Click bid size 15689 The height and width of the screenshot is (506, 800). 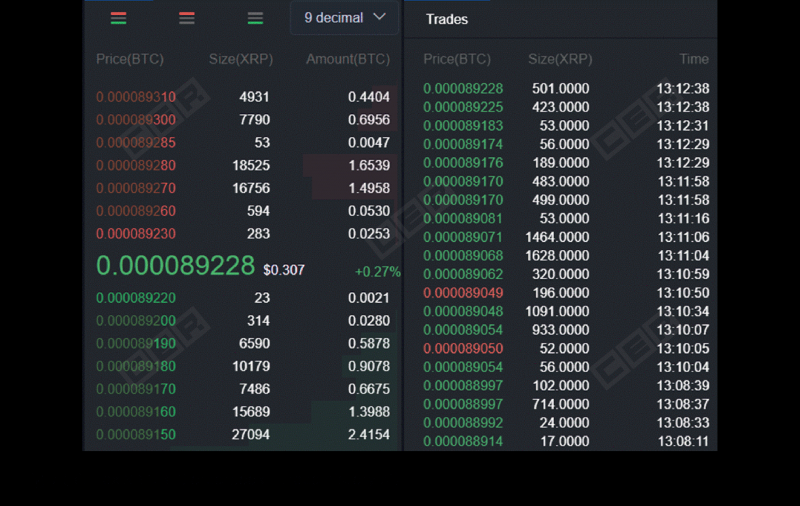pyautogui.click(x=251, y=412)
